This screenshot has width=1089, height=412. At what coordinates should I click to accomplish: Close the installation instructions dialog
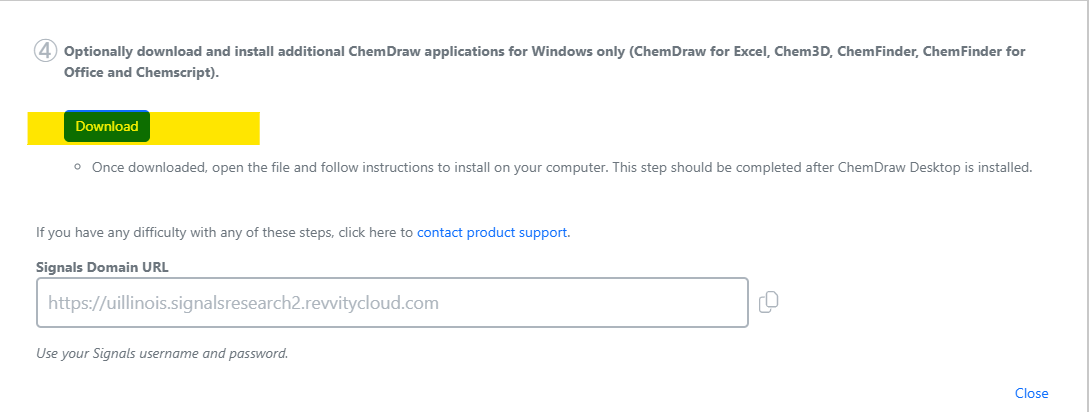(1031, 393)
